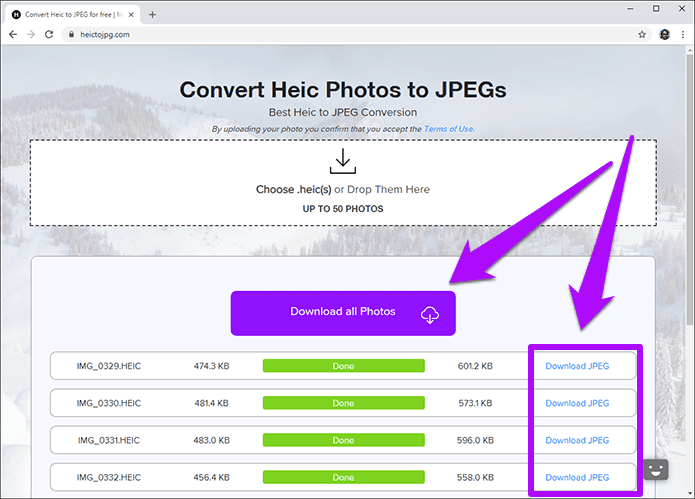Screen dimensions: 695x499
Task: Bookmark the page with the star icon
Action: coord(642,35)
